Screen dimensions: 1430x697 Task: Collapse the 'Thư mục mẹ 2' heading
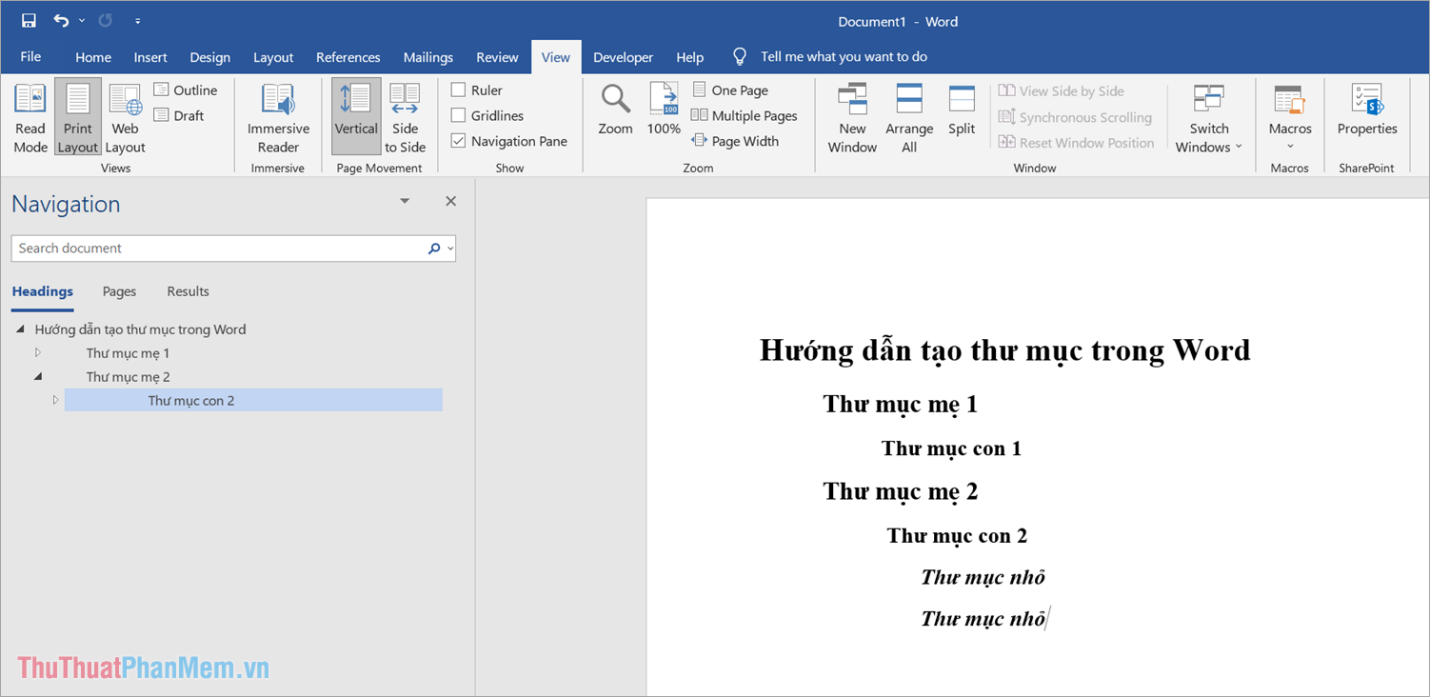click(x=38, y=376)
